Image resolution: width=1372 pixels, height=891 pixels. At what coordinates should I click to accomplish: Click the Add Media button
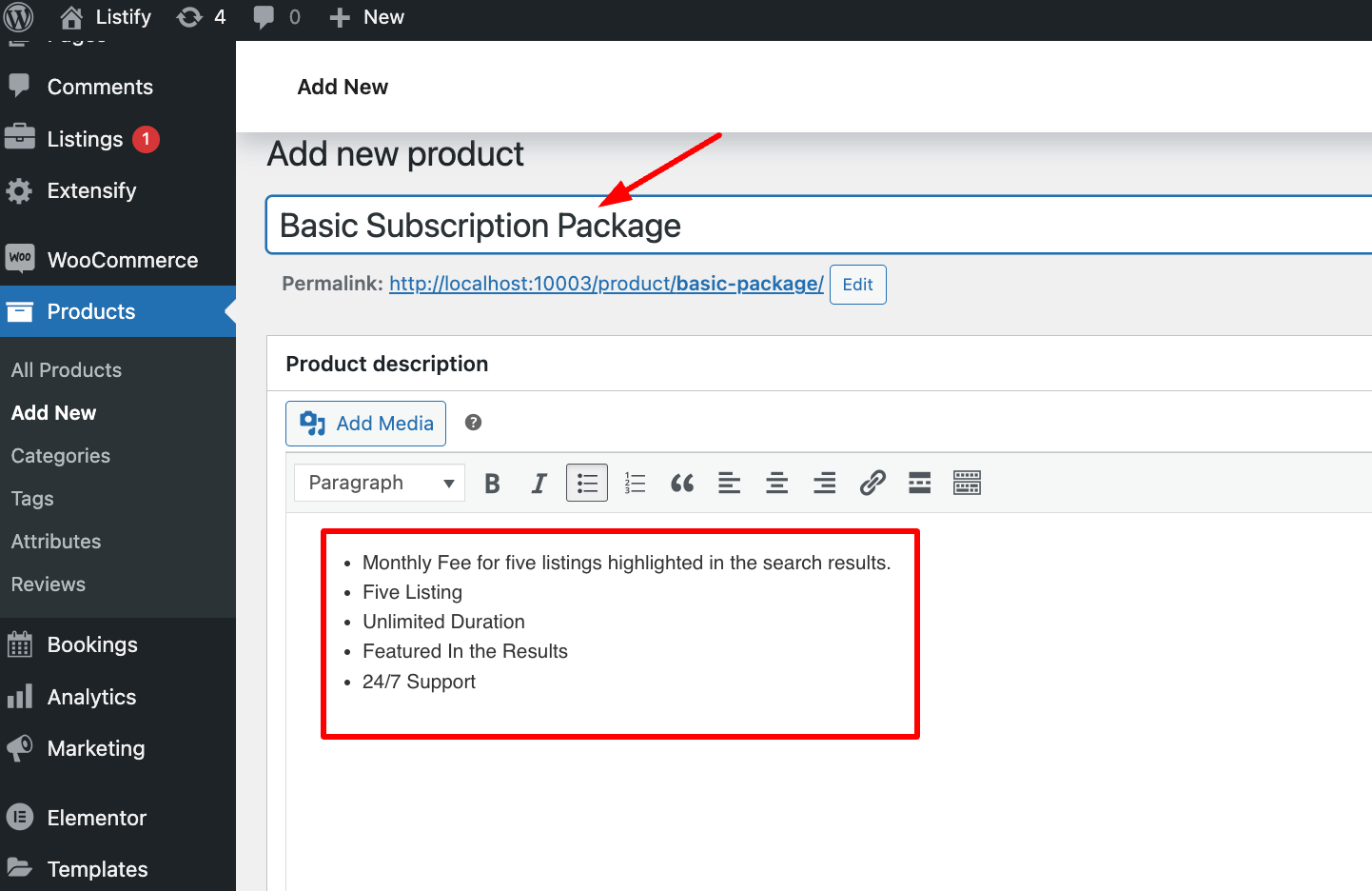365,423
